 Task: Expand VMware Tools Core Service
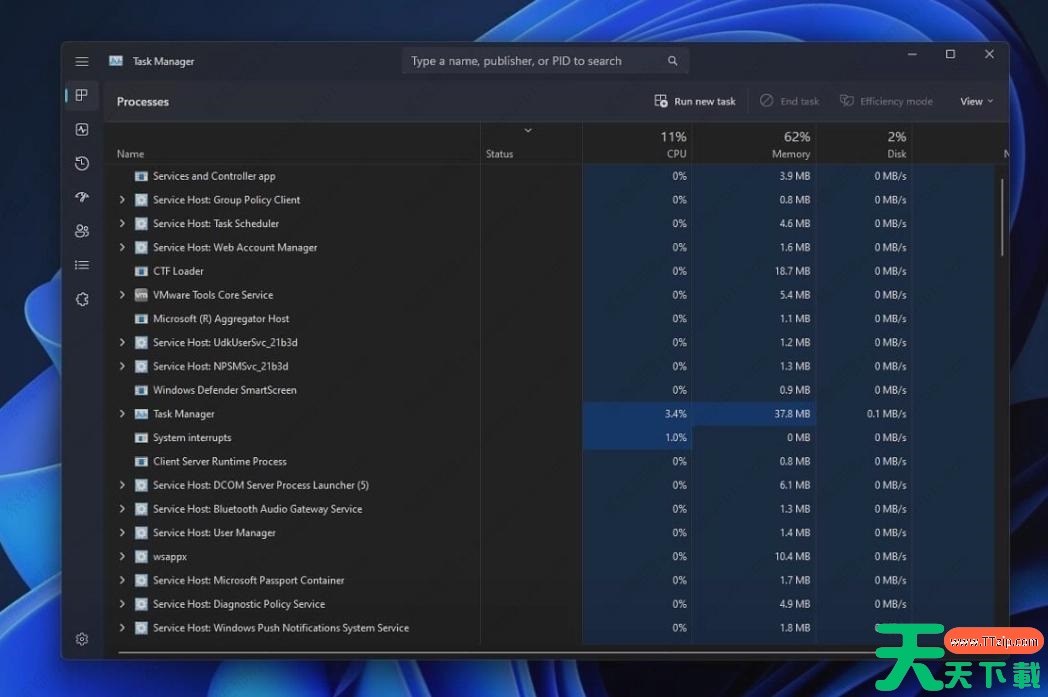tap(122, 295)
